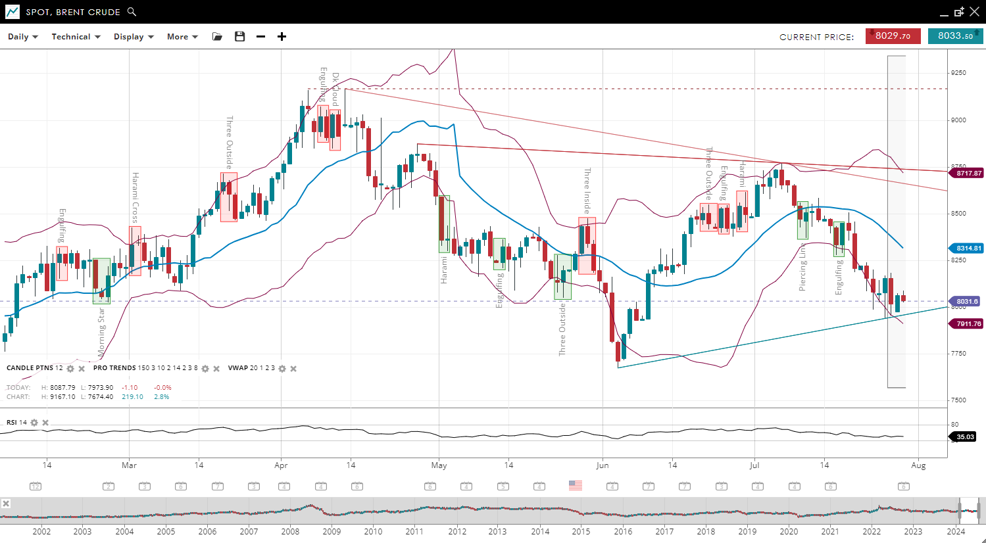
Task: Open the More menu
Action: click(x=182, y=37)
